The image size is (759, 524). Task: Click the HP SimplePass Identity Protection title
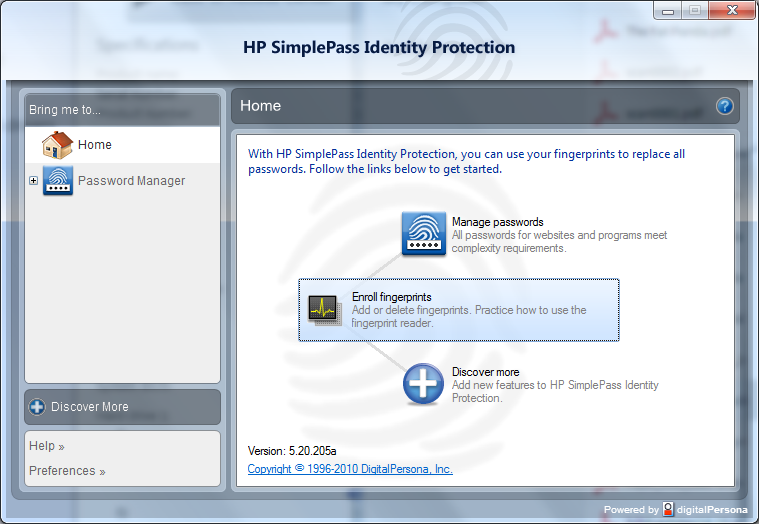(x=379, y=47)
